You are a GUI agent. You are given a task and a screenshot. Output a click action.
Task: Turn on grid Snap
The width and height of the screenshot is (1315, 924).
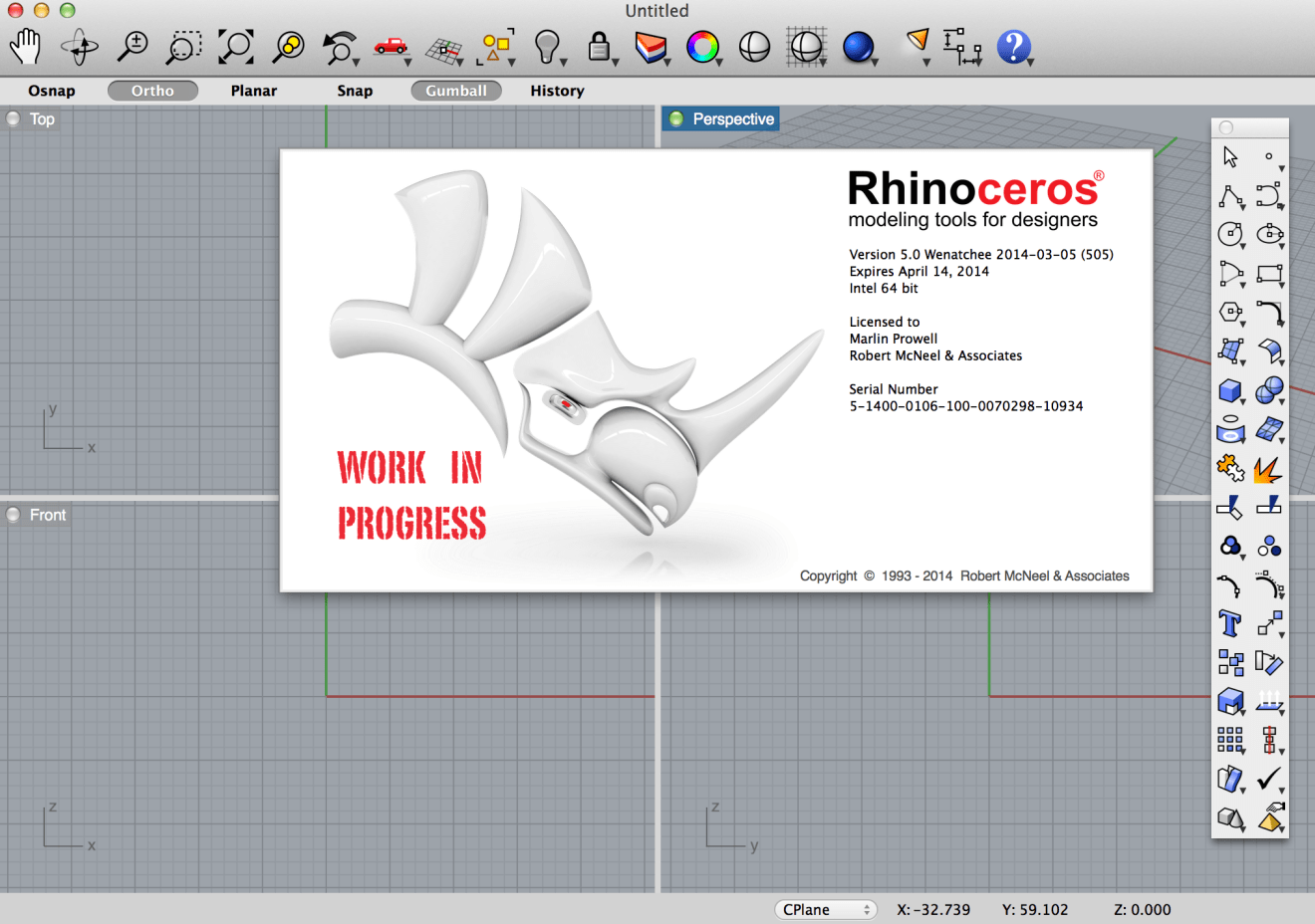[355, 91]
